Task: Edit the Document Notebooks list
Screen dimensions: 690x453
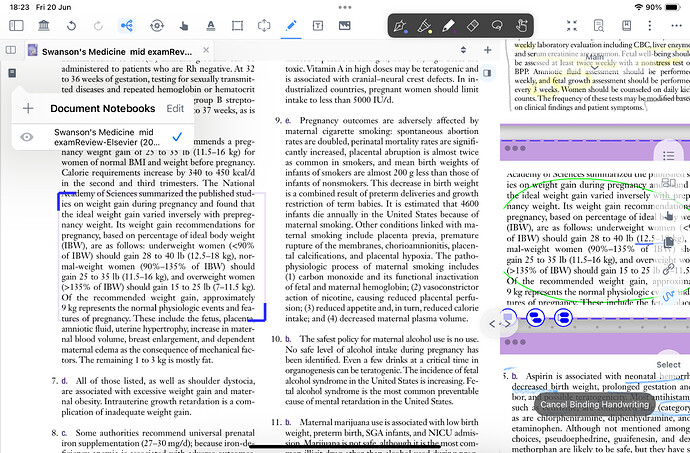Action: [x=175, y=108]
